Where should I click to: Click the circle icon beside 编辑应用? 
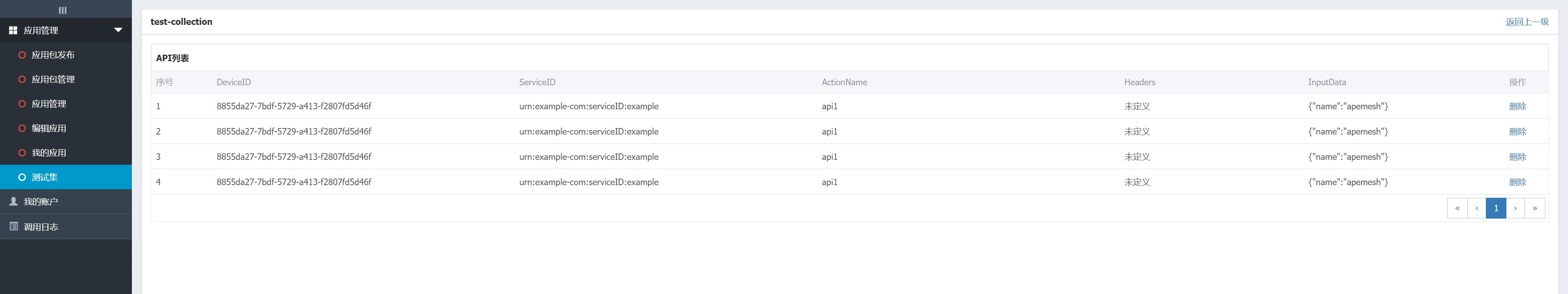click(x=22, y=128)
